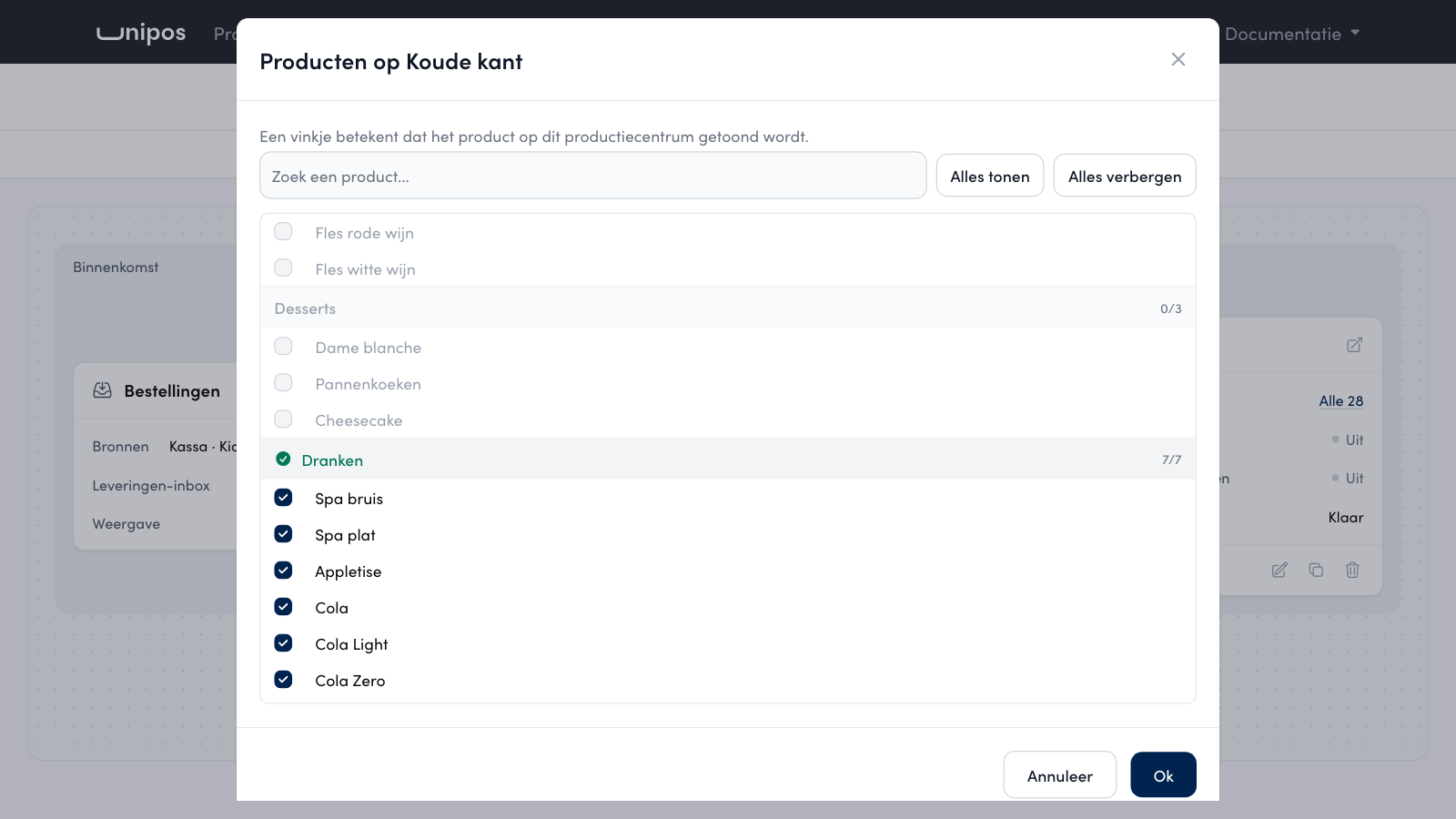Open external link icon in right card

pos(1354,345)
